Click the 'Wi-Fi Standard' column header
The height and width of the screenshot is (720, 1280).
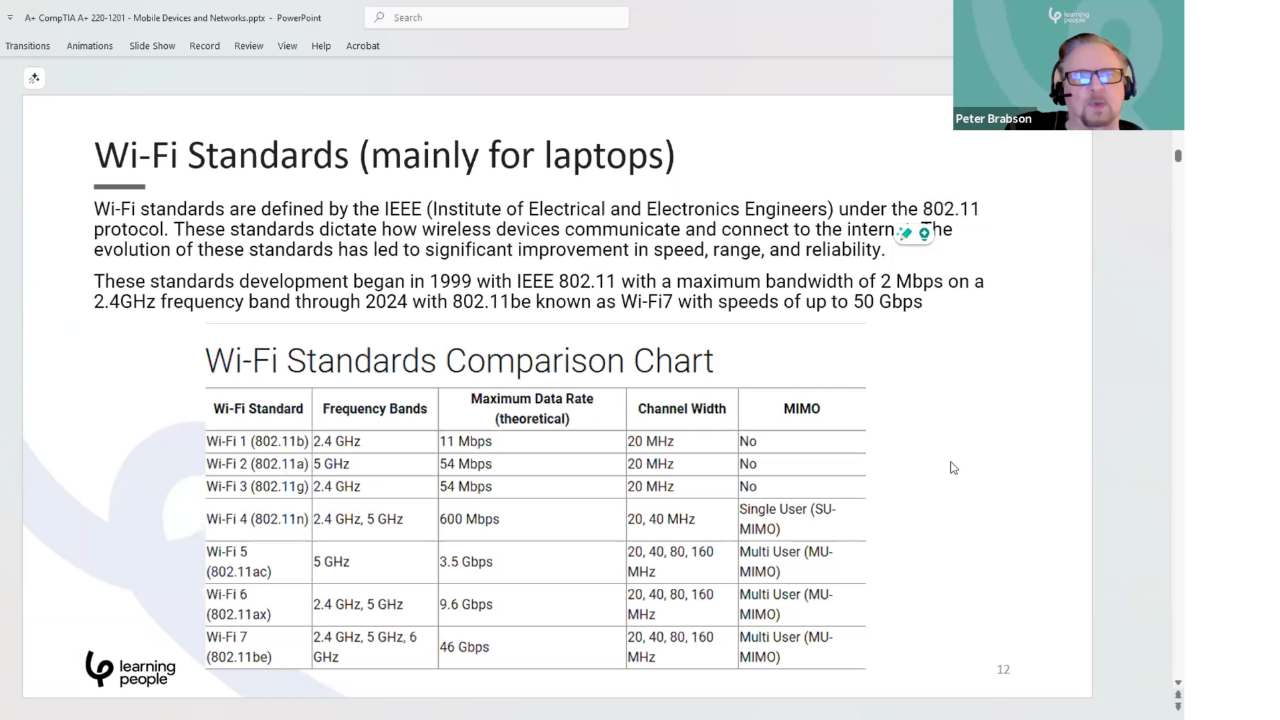click(258, 409)
